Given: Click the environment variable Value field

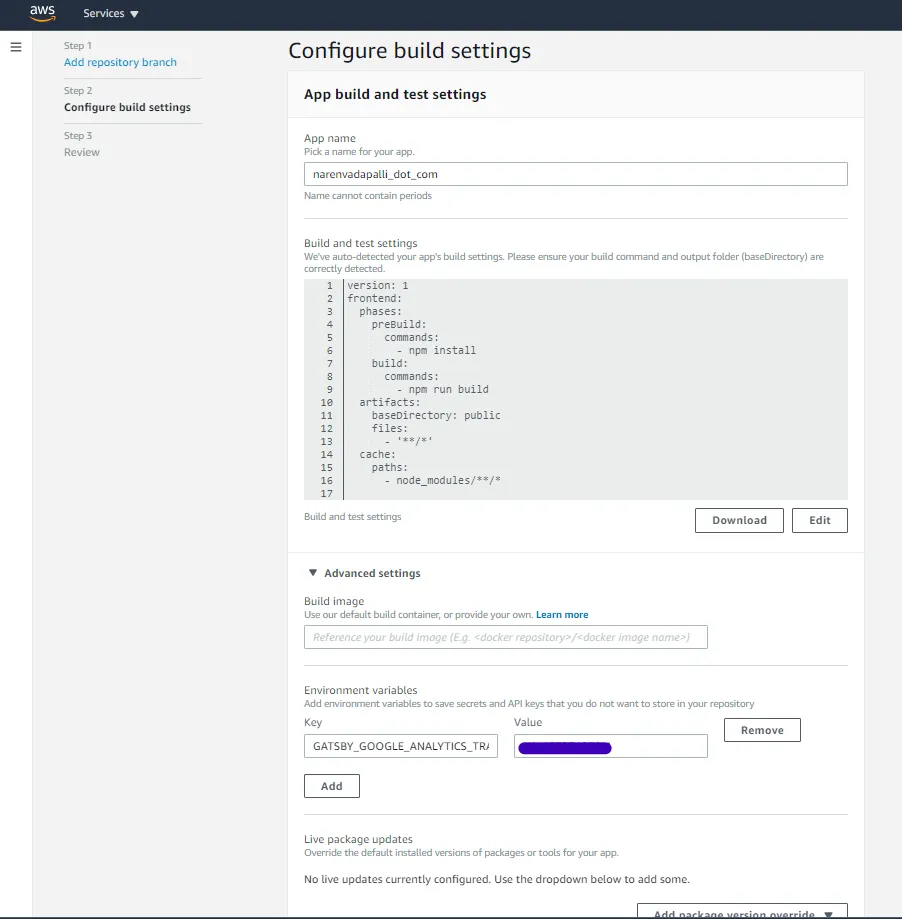Looking at the screenshot, I should tap(611, 746).
